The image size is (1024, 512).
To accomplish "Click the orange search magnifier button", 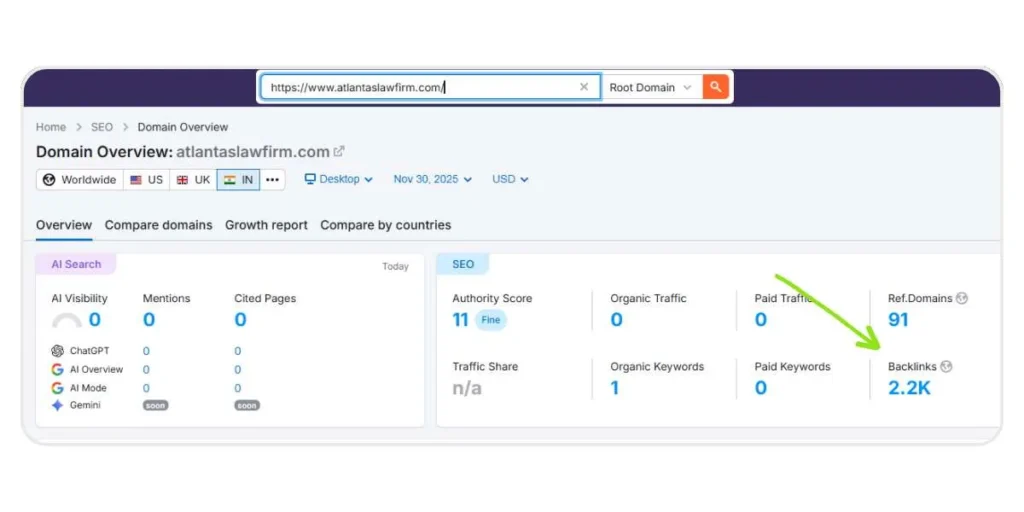I will tap(715, 87).
